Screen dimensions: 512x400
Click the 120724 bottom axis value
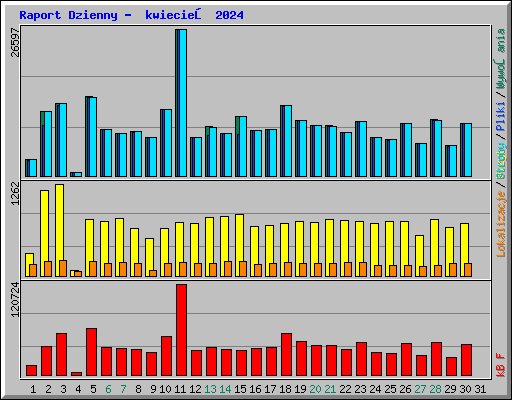tap(15, 299)
